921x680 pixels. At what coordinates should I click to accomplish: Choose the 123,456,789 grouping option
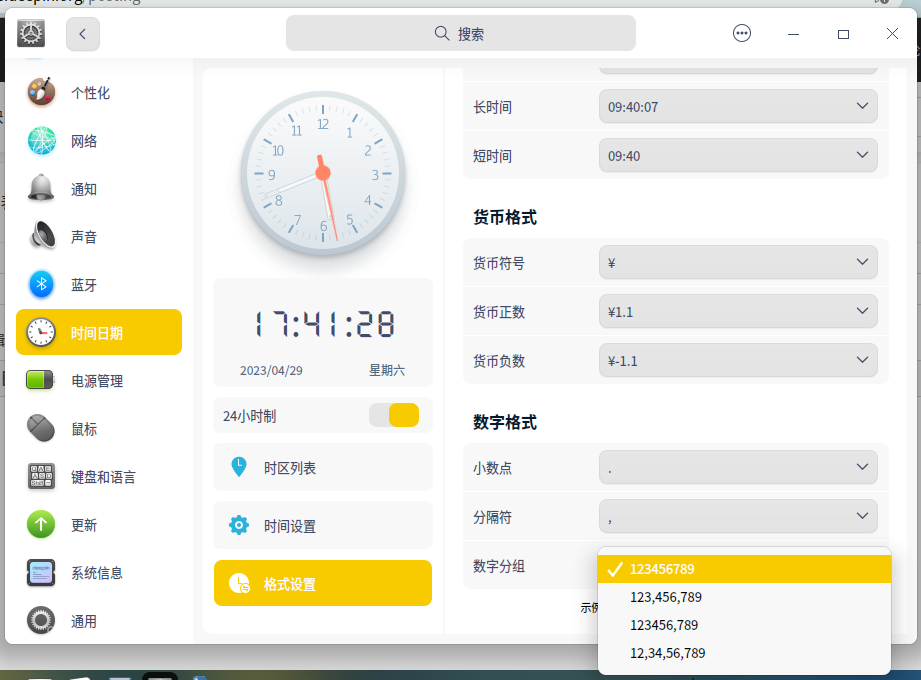744,597
